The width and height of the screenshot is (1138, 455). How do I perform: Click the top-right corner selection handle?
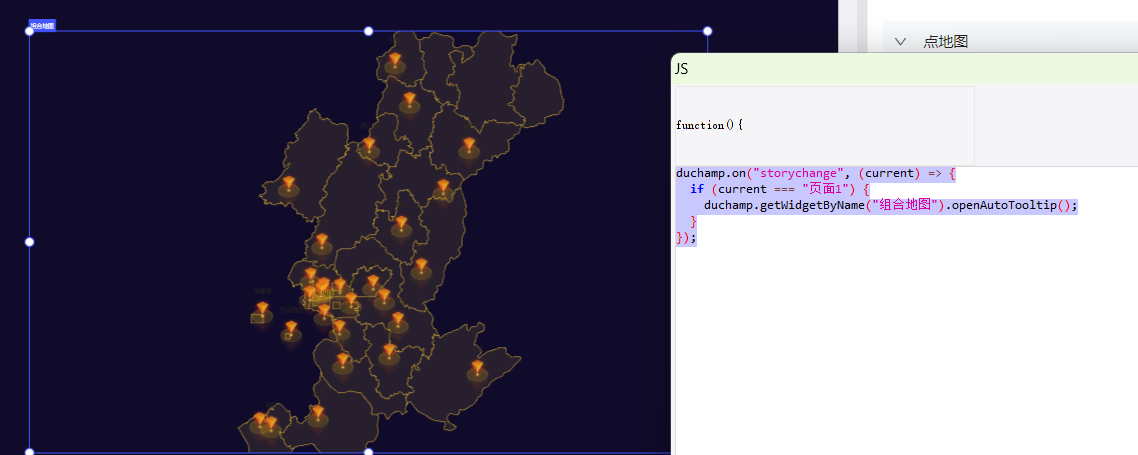point(708,31)
